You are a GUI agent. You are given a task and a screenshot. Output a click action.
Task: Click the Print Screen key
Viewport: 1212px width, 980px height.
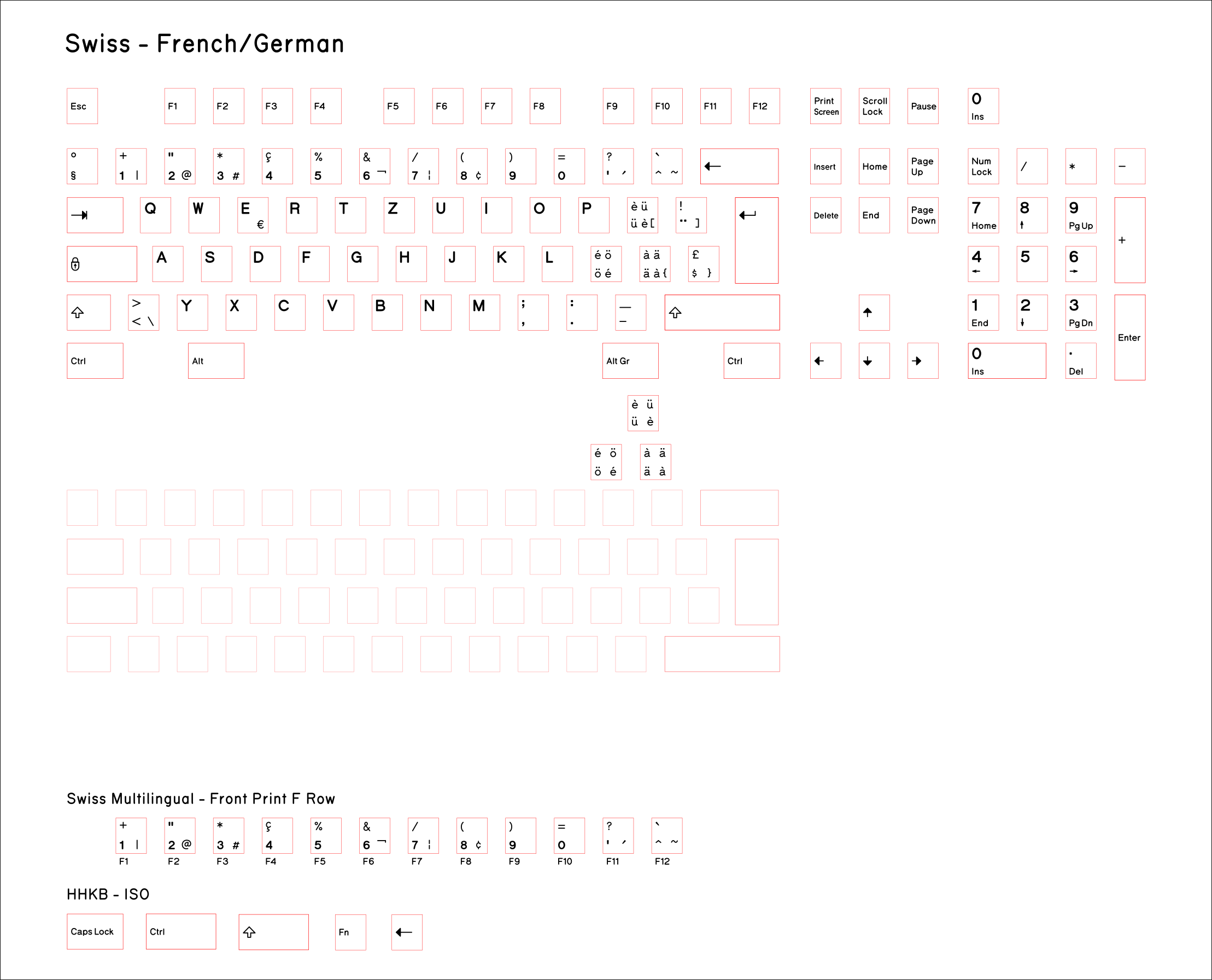[x=825, y=106]
